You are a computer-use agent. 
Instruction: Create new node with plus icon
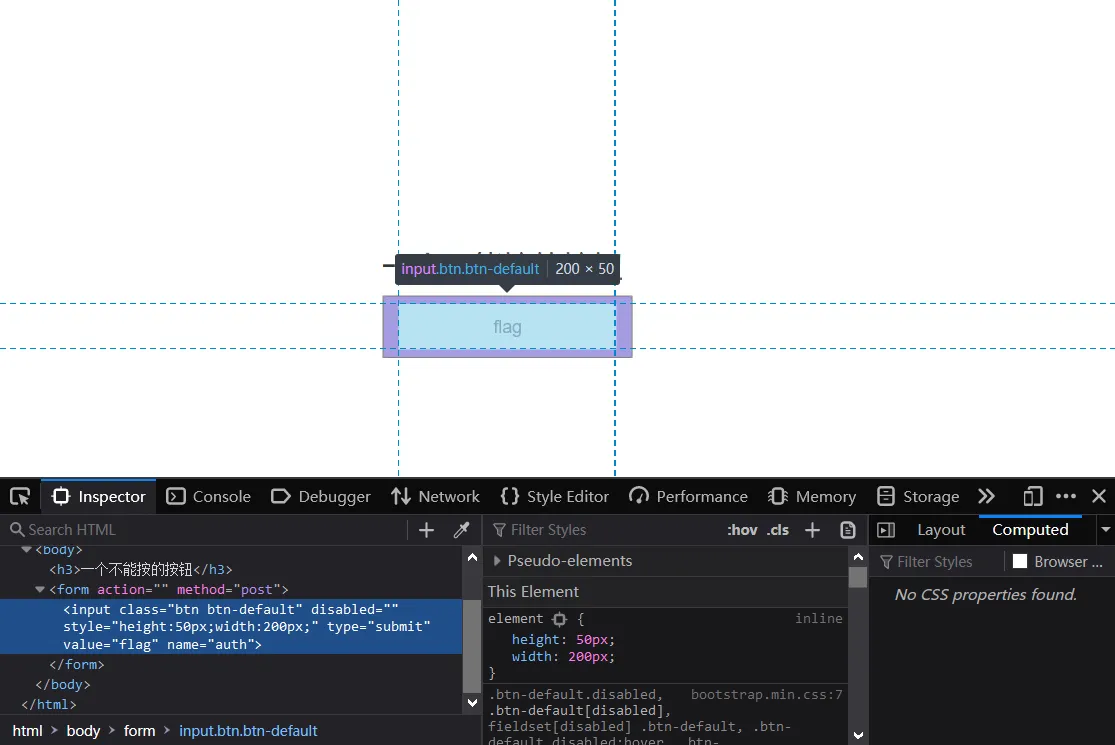(426, 530)
